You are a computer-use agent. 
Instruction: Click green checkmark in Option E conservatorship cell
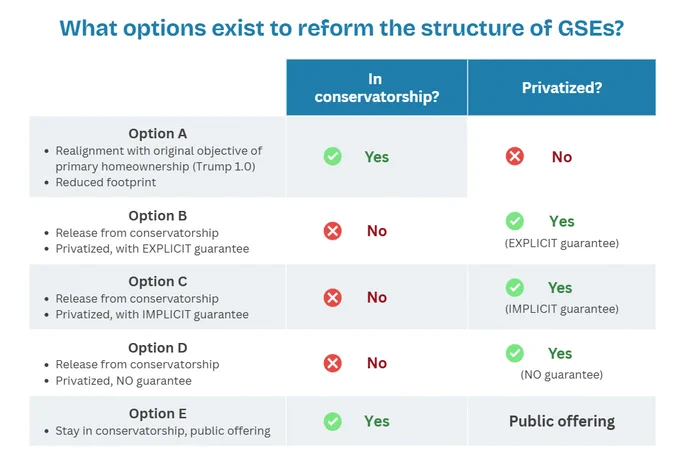333,421
